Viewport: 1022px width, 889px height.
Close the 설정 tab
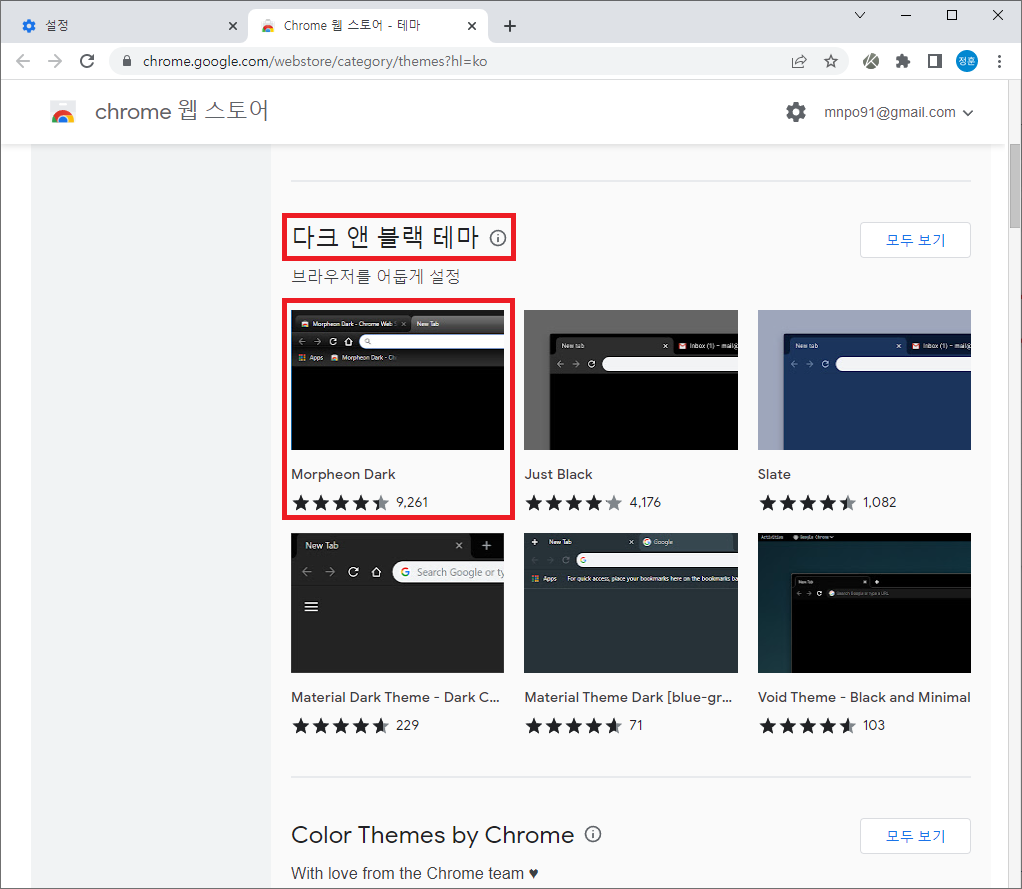tap(233, 26)
